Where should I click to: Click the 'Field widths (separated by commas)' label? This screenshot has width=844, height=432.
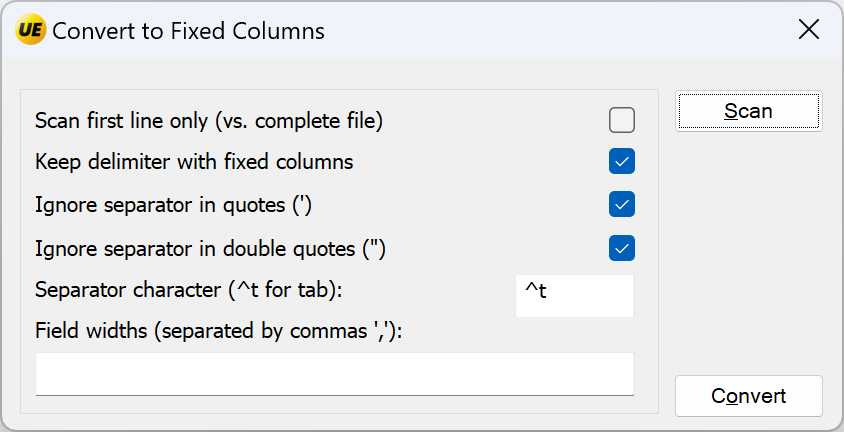pos(219,331)
